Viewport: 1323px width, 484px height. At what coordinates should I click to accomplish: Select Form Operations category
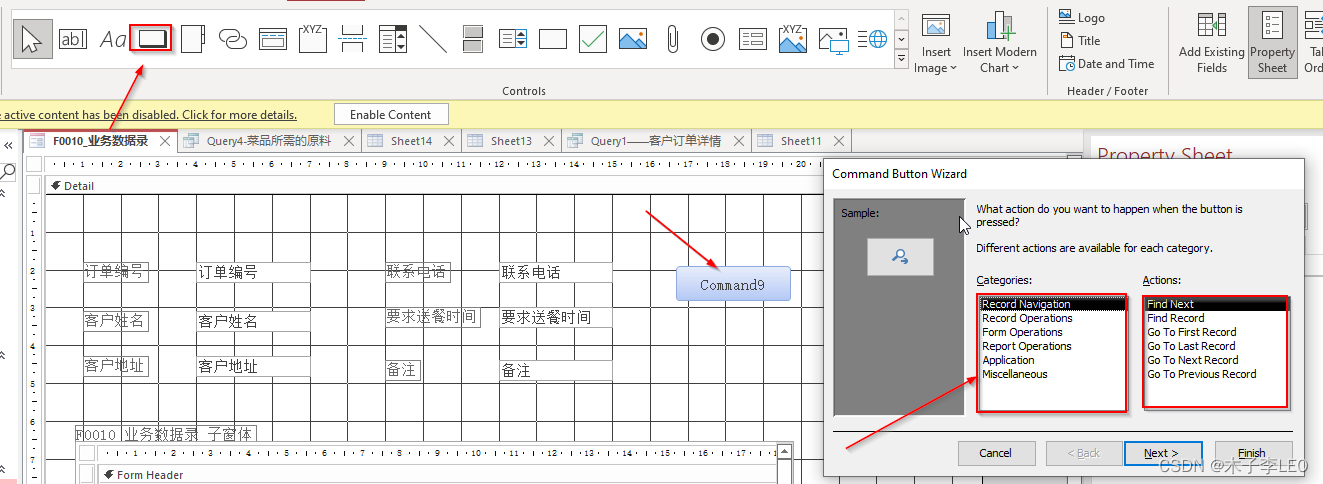click(x=1052, y=332)
